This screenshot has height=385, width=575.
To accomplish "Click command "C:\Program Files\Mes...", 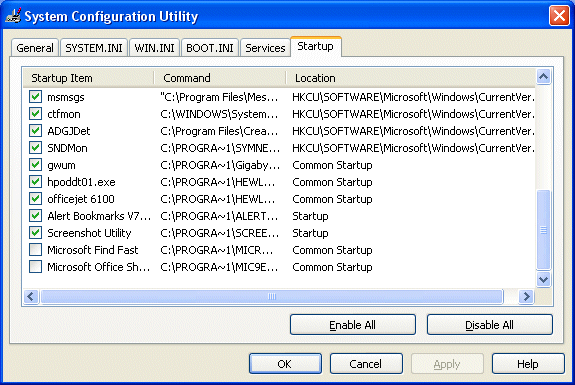I will coord(219,97).
